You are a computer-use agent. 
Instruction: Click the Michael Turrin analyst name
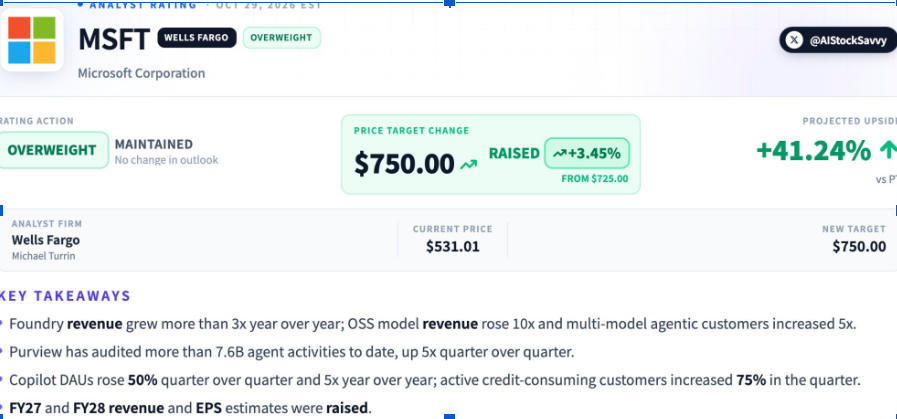[x=43, y=256]
